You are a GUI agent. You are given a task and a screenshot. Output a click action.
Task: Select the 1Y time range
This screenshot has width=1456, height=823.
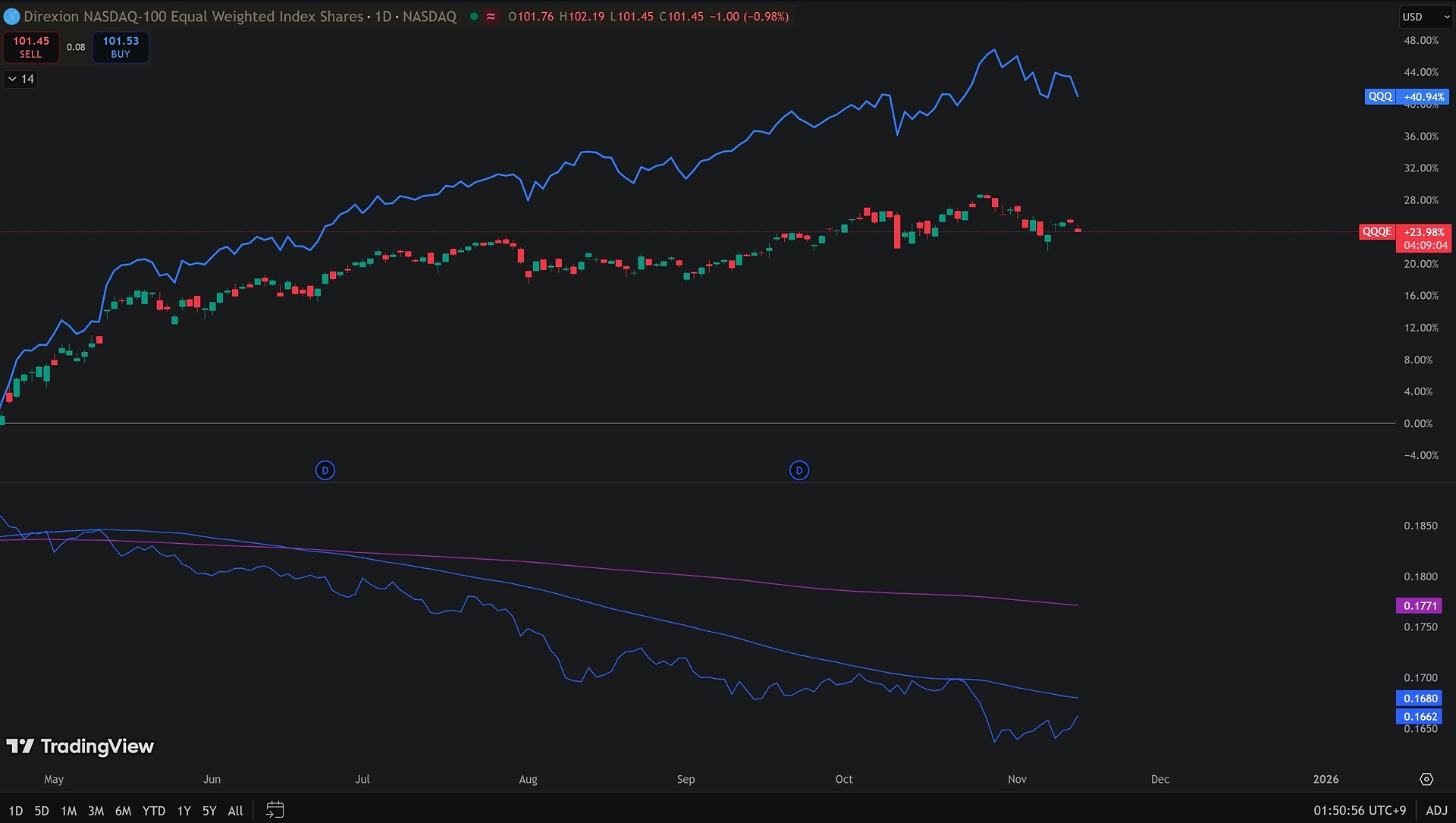coord(184,810)
